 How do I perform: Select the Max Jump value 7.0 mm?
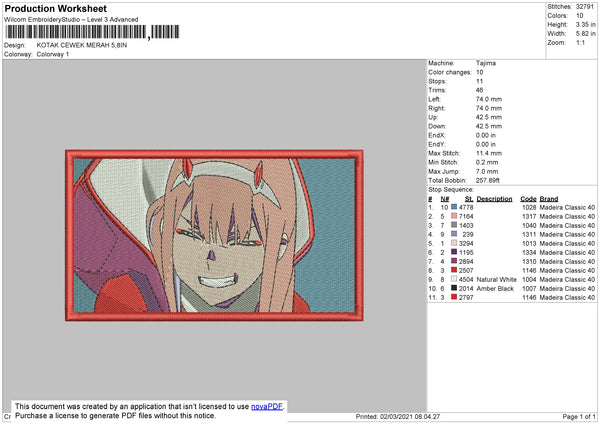click(487, 171)
